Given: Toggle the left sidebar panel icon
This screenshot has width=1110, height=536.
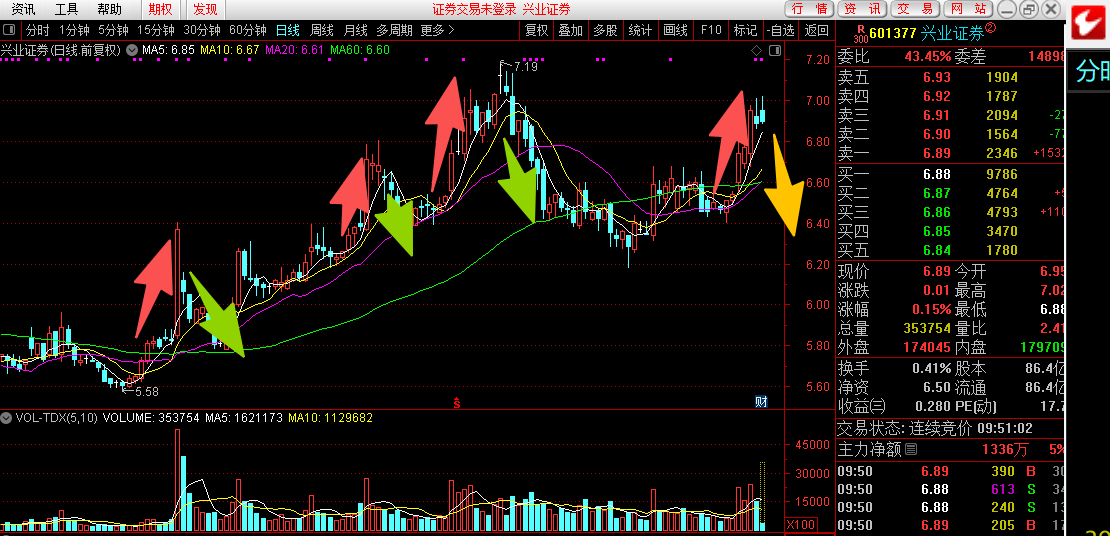Looking at the screenshot, I should (x=9, y=30).
